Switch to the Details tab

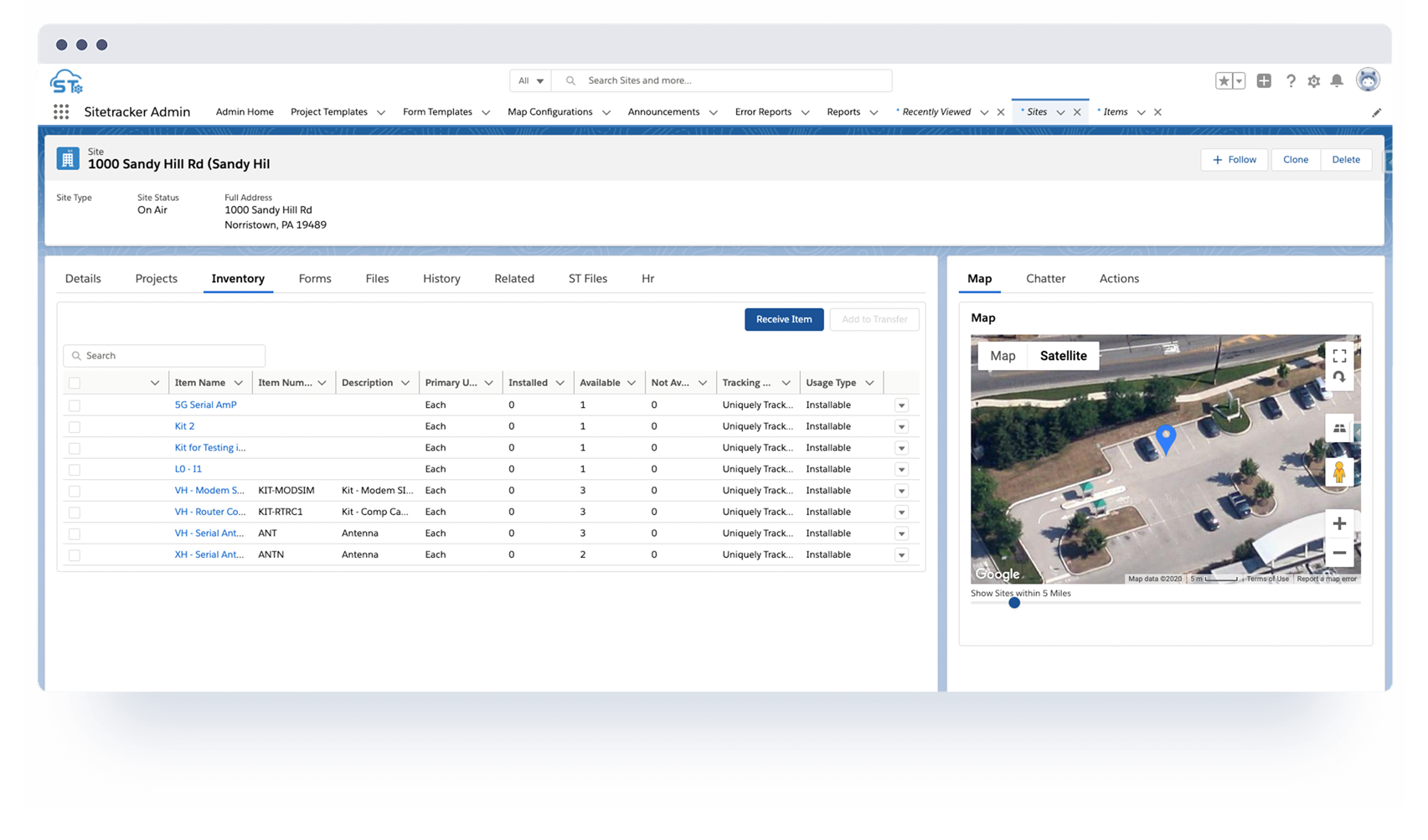point(83,279)
